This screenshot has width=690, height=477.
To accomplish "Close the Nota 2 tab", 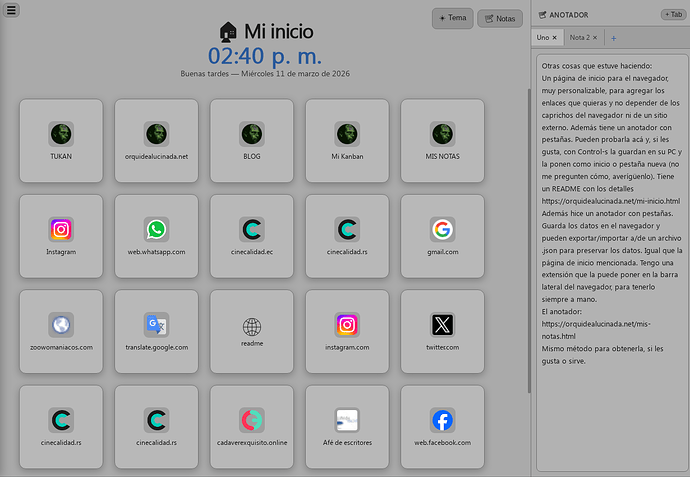I will 596,38.
